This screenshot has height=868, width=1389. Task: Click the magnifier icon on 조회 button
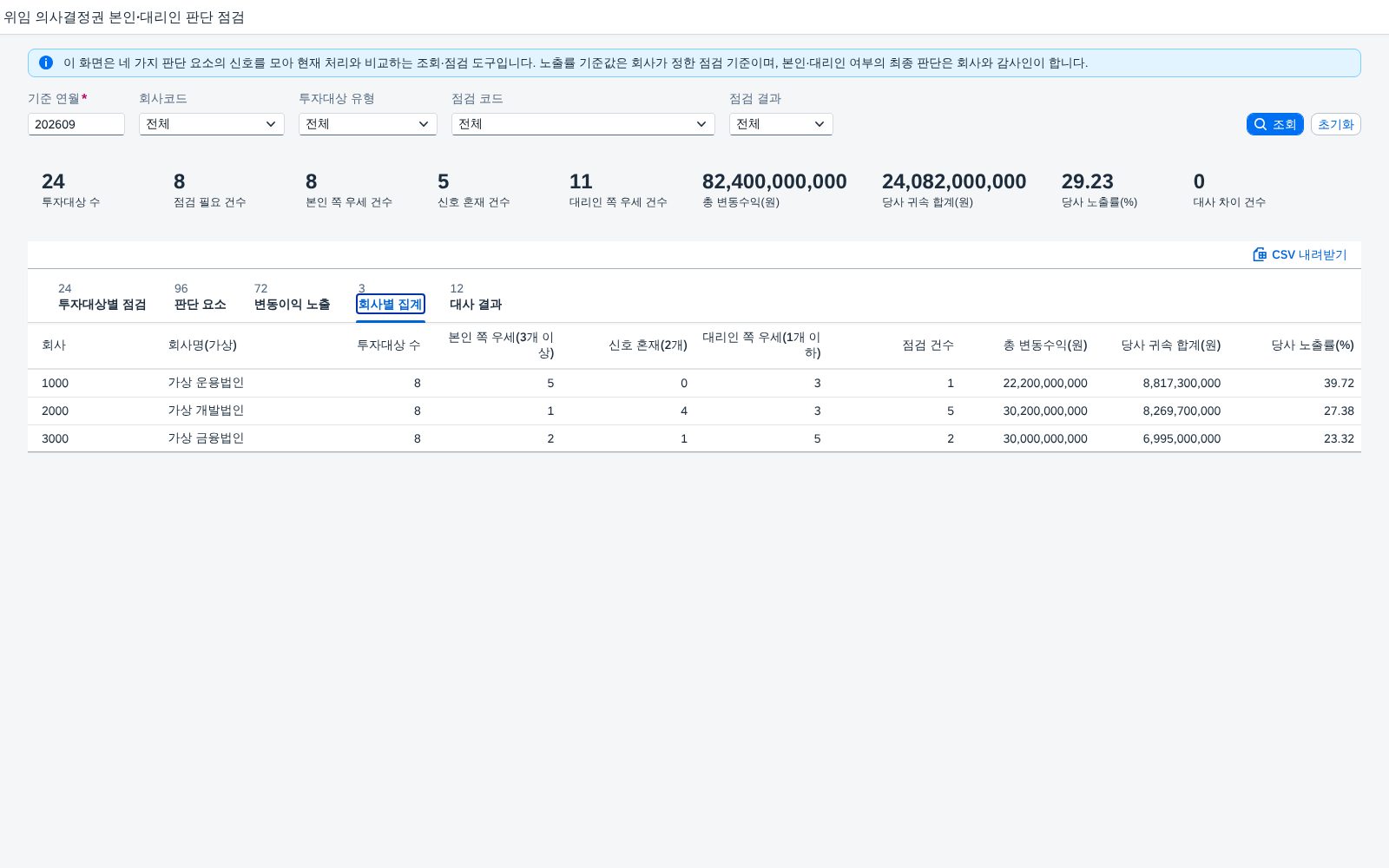point(1261,124)
